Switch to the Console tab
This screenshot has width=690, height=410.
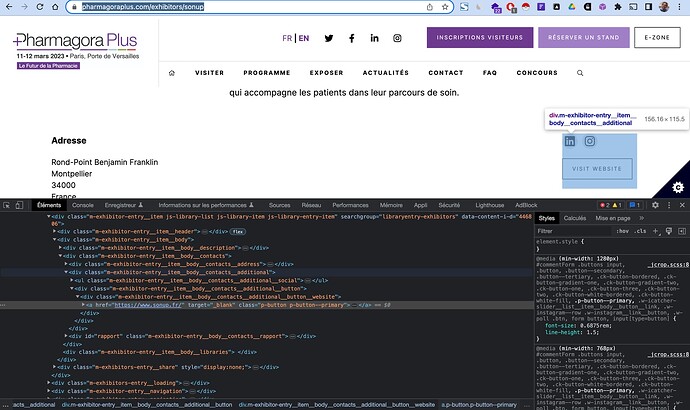tap(83, 205)
